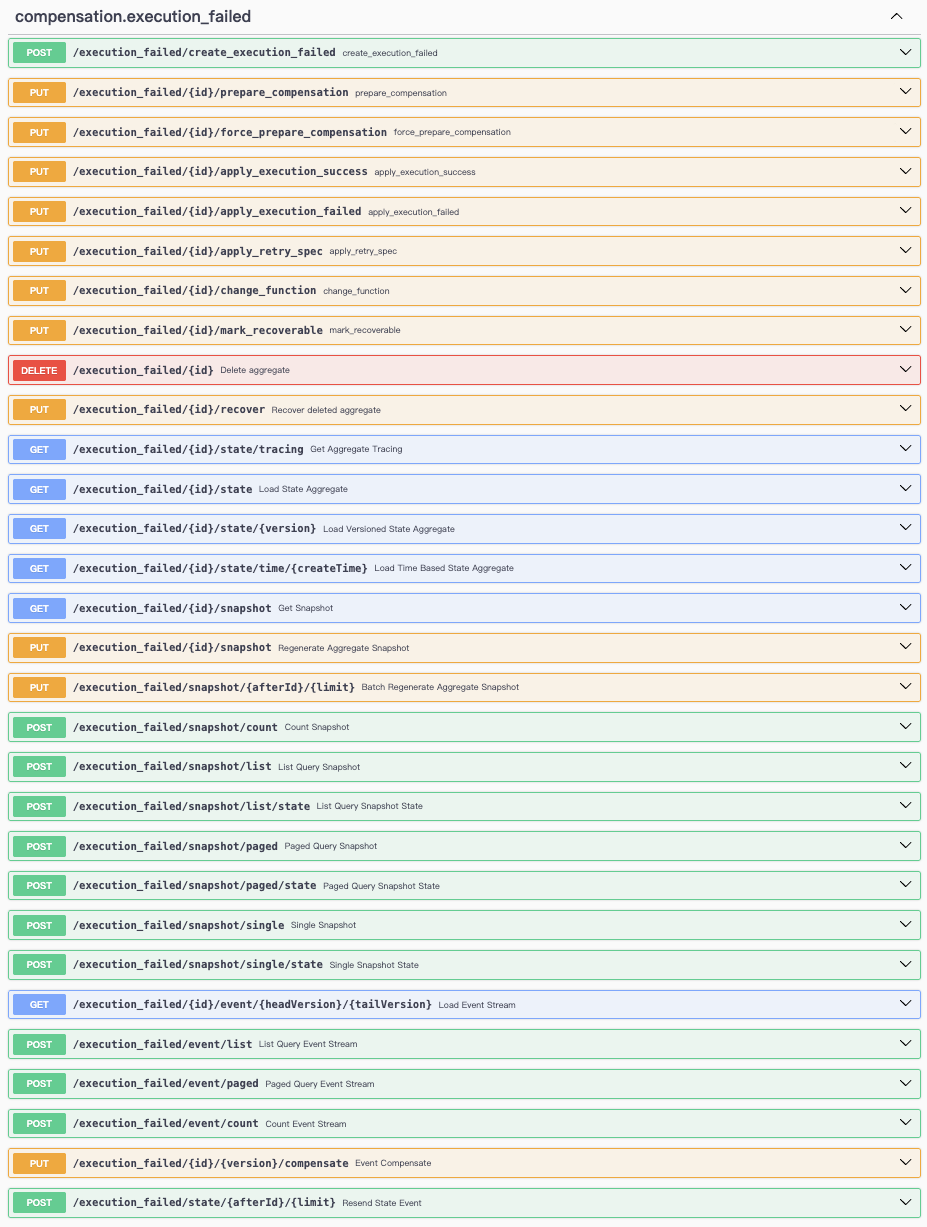Expand the create_execution_failed endpoint
The image size is (927, 1227).
tap(905, 52)
